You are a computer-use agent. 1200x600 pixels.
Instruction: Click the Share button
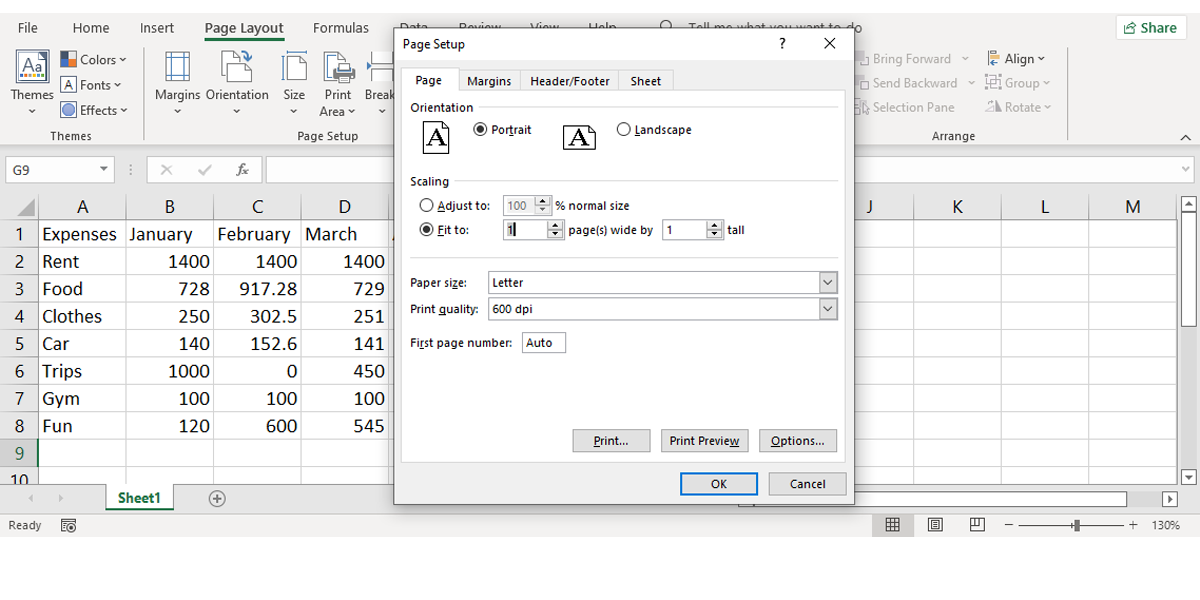pos(1151,28)
